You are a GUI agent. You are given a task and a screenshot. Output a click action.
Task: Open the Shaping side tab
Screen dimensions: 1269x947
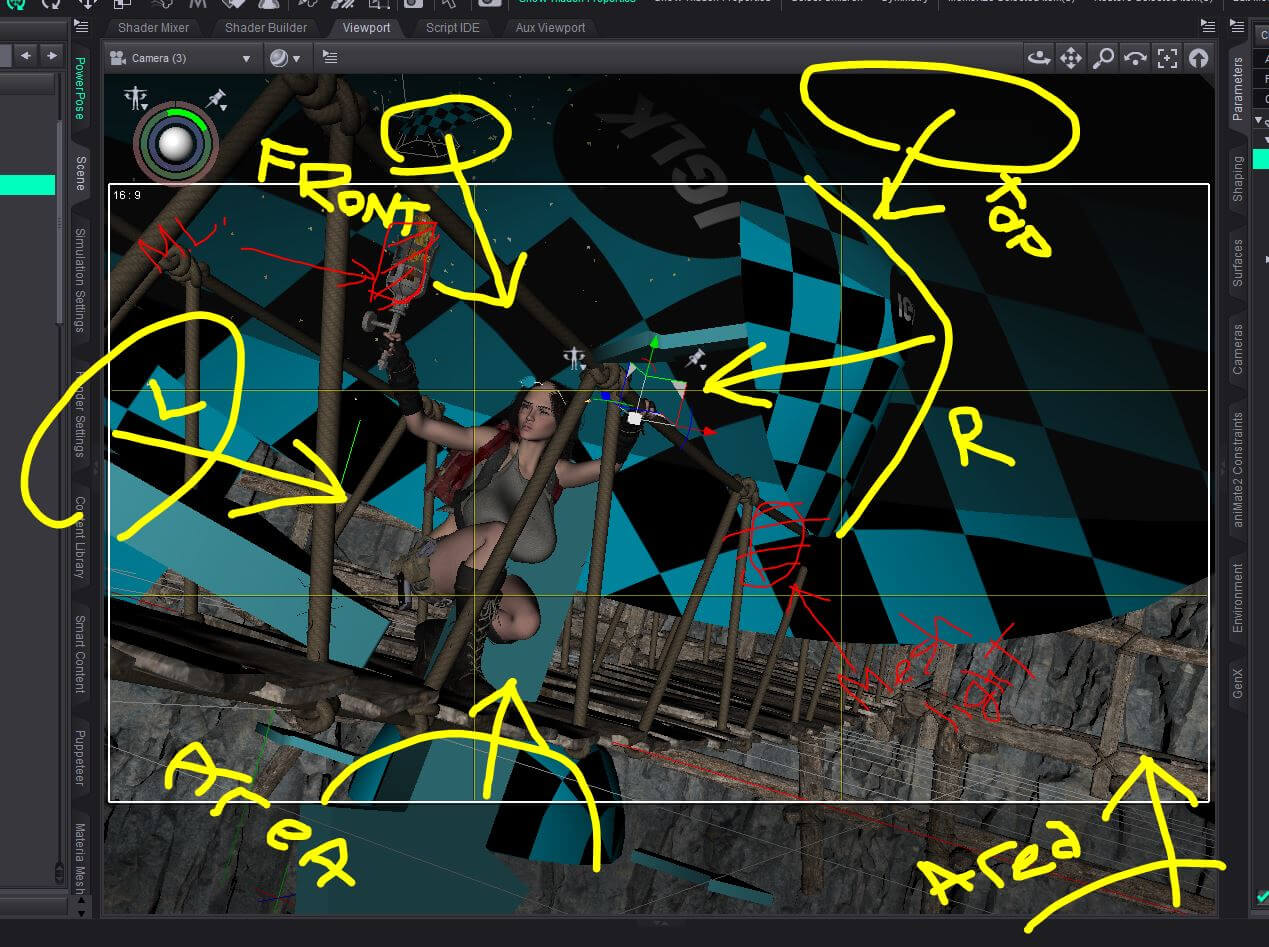click(x=1237, y=178)
